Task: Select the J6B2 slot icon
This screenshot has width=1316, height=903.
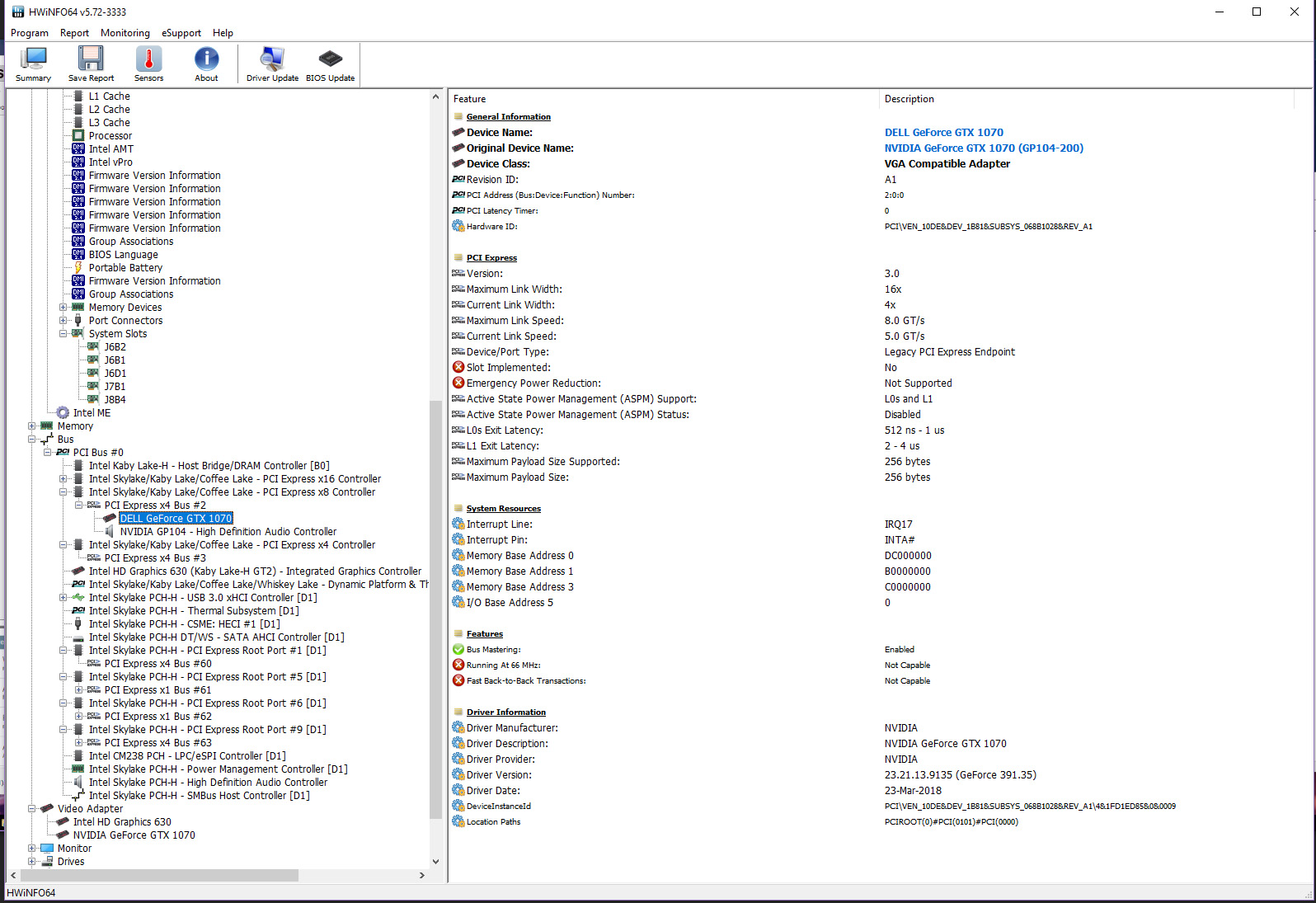Action: 94,347
